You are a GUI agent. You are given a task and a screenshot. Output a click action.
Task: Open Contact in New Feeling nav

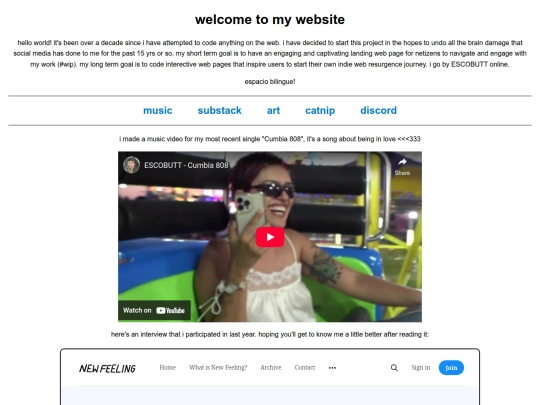coord(305,367)
